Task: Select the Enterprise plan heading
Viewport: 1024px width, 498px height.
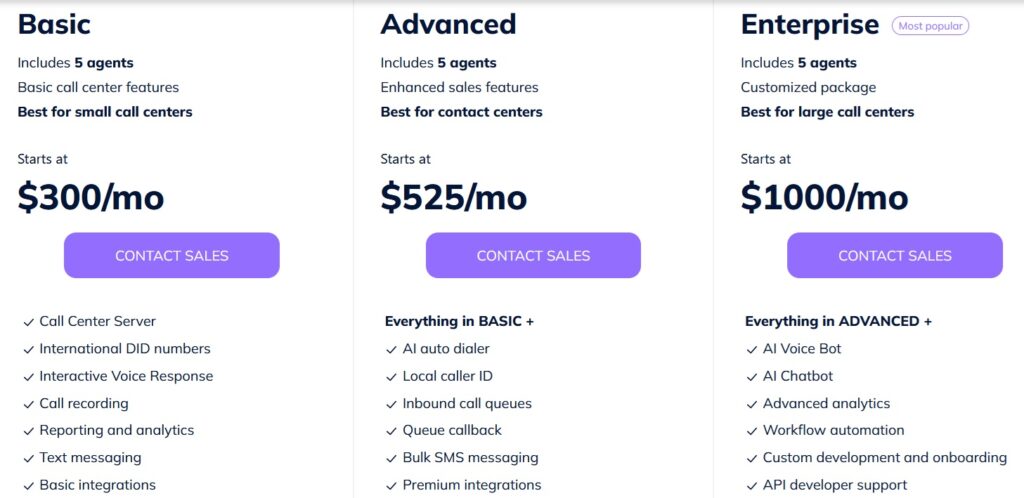Action: [810, 25]
